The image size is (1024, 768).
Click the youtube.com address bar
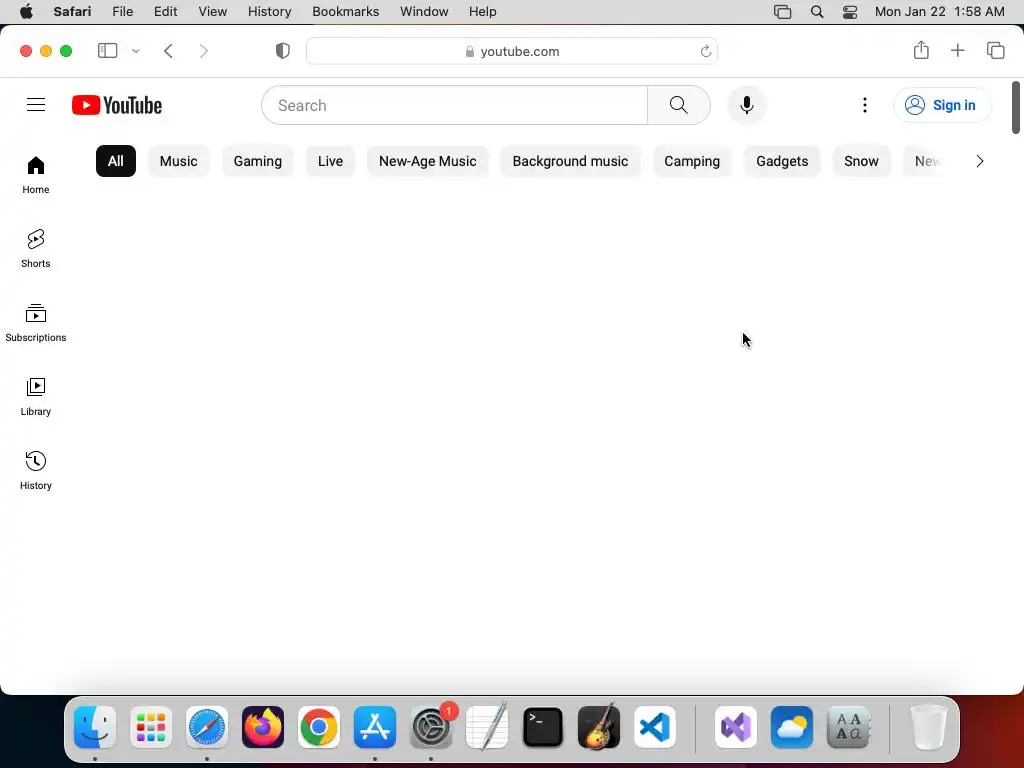coord(512,51)
